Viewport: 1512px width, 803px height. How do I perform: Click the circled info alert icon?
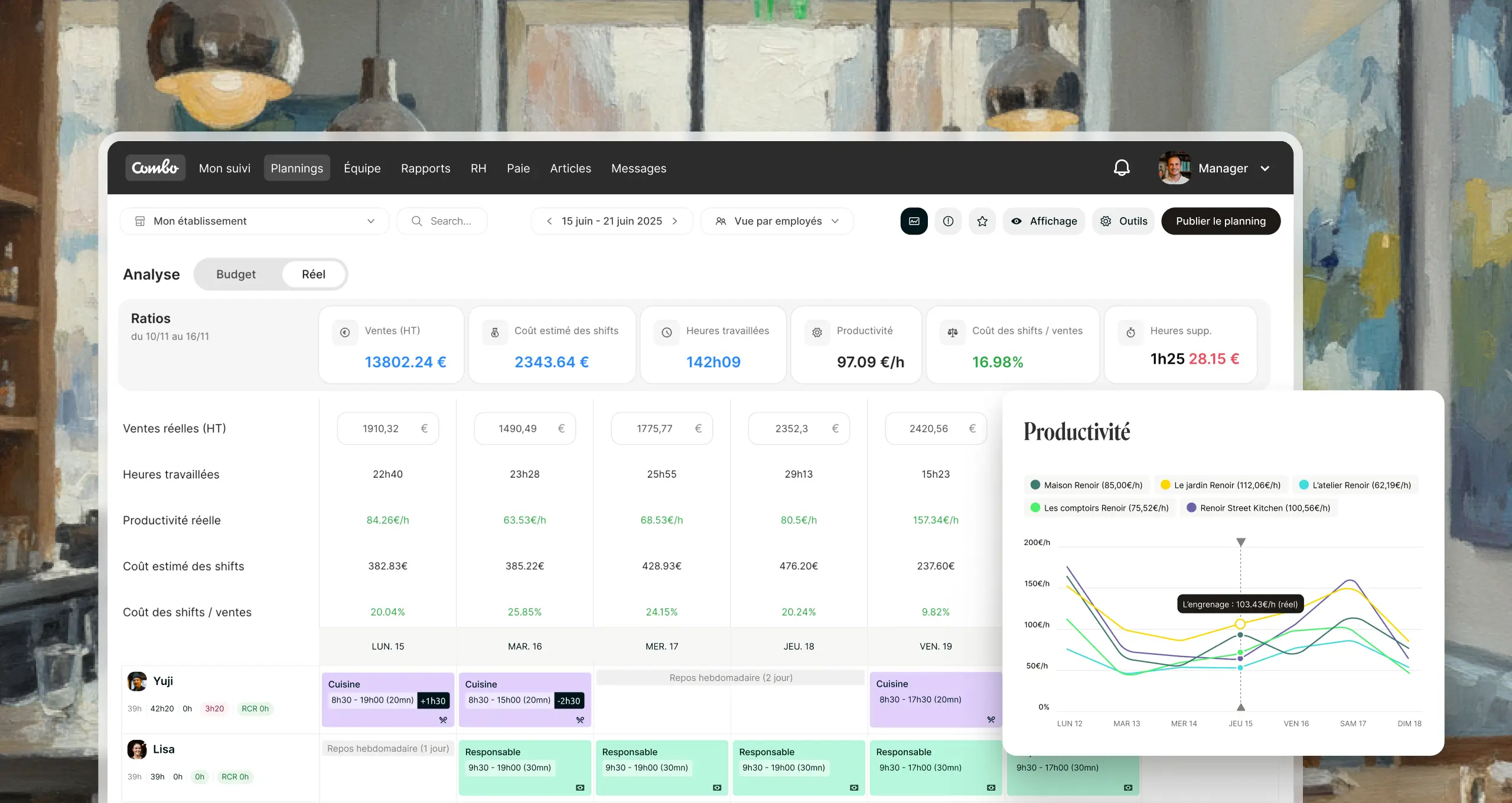pos(948,221)
